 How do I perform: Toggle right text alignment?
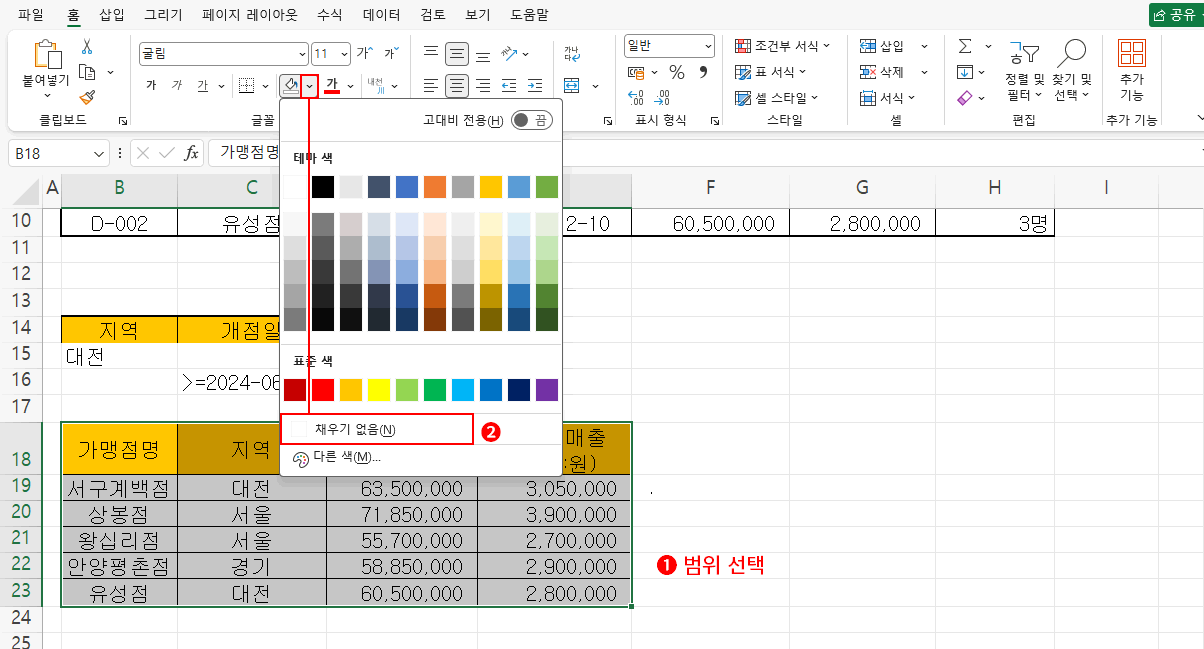tap(483, 86)
